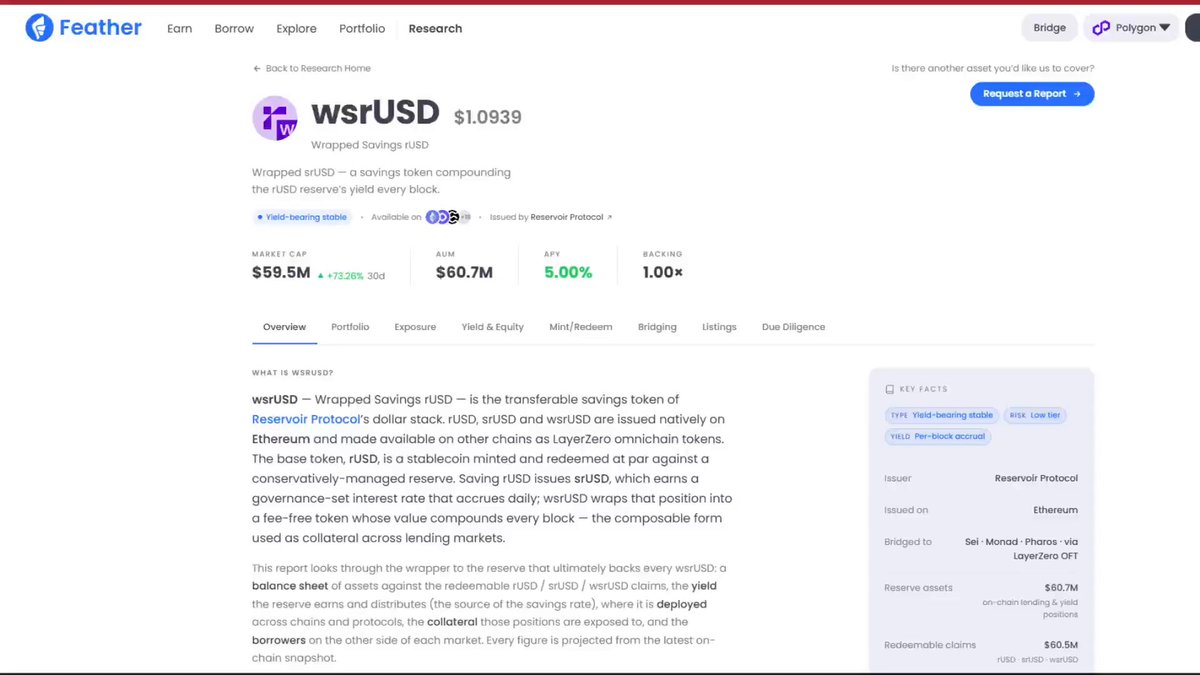Select the Bridging tab
Viewport: 1200px width, 675px height.
[657, 327]
